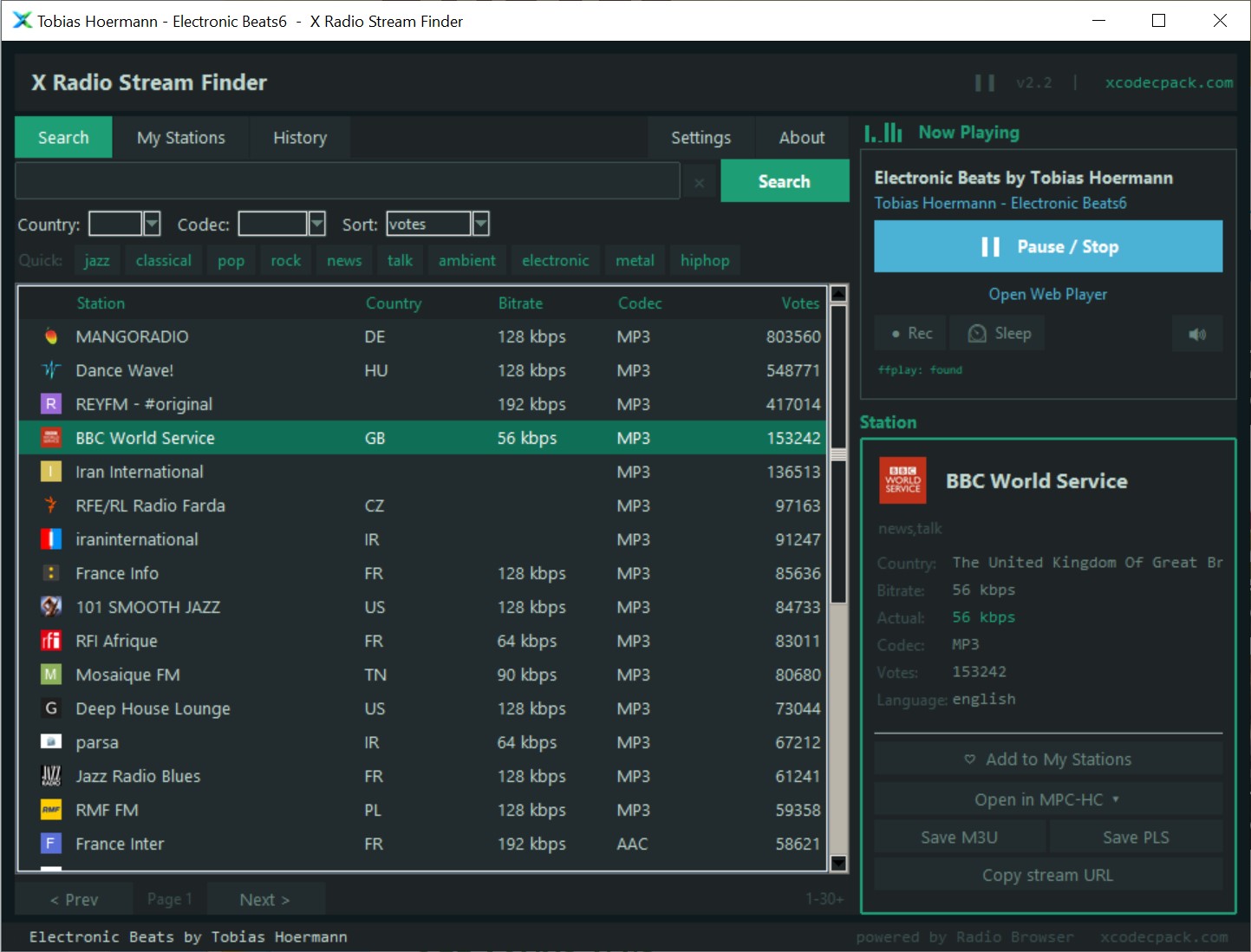Click the station list scroll-down arrow

click(838, 862)
